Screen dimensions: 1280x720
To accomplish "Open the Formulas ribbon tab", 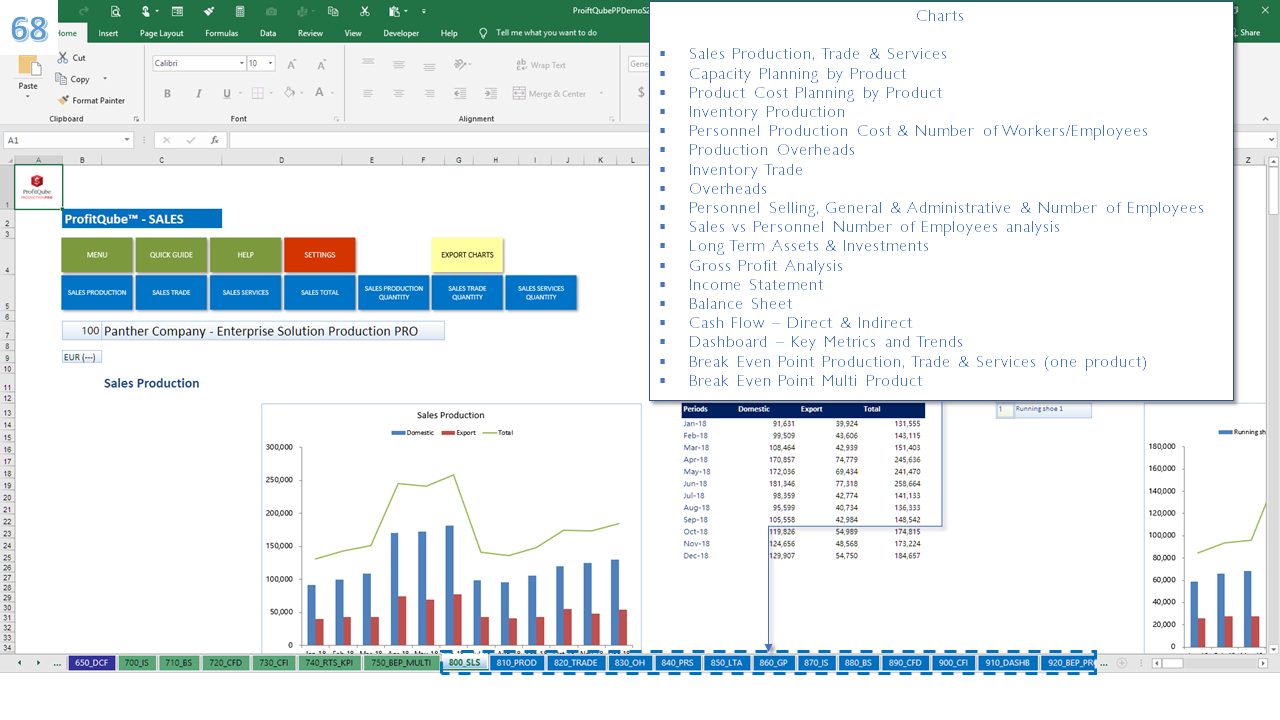I will [221, 33].
